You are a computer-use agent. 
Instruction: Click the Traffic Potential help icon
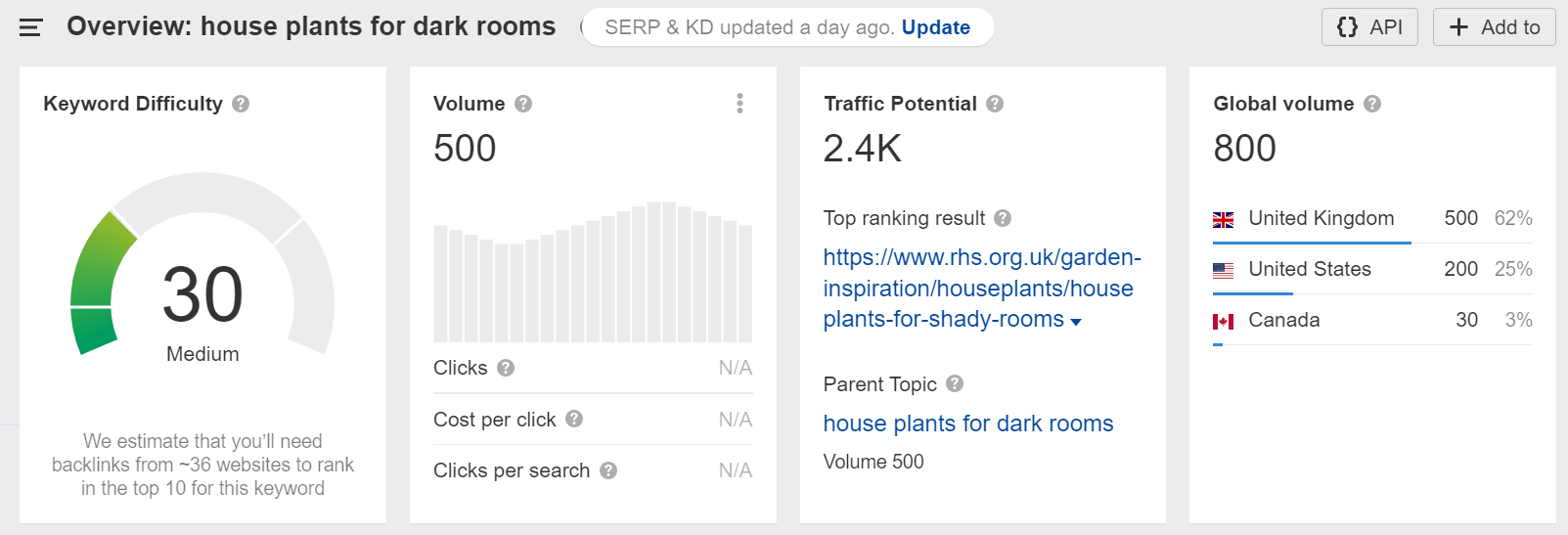click(x=995, y=104)
